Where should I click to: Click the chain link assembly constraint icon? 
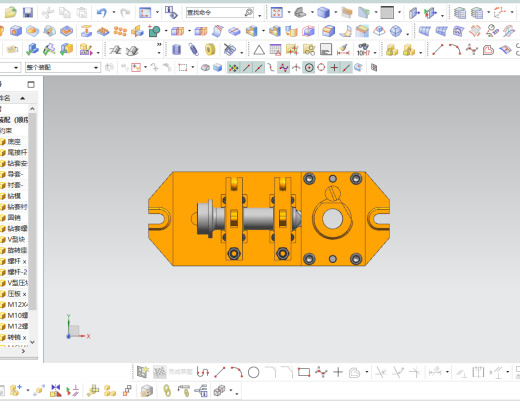point(167,391)
